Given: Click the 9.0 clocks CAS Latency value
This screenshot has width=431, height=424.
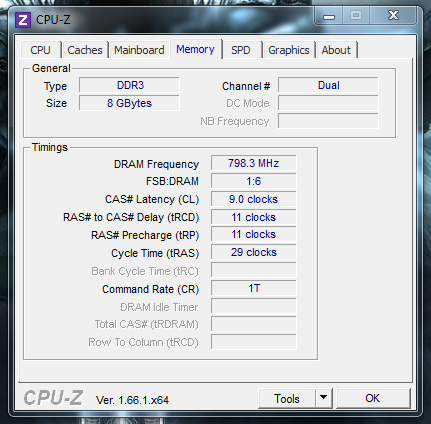Looking at the screenshot, I should (254, 199).
